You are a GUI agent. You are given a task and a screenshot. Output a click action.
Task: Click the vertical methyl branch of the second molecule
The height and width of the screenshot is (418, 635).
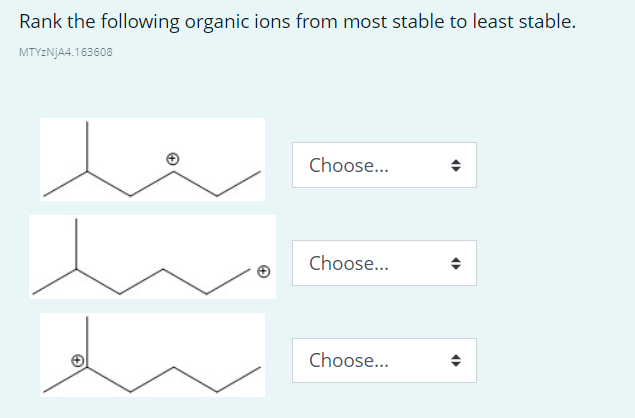click(x=76, y=244)
